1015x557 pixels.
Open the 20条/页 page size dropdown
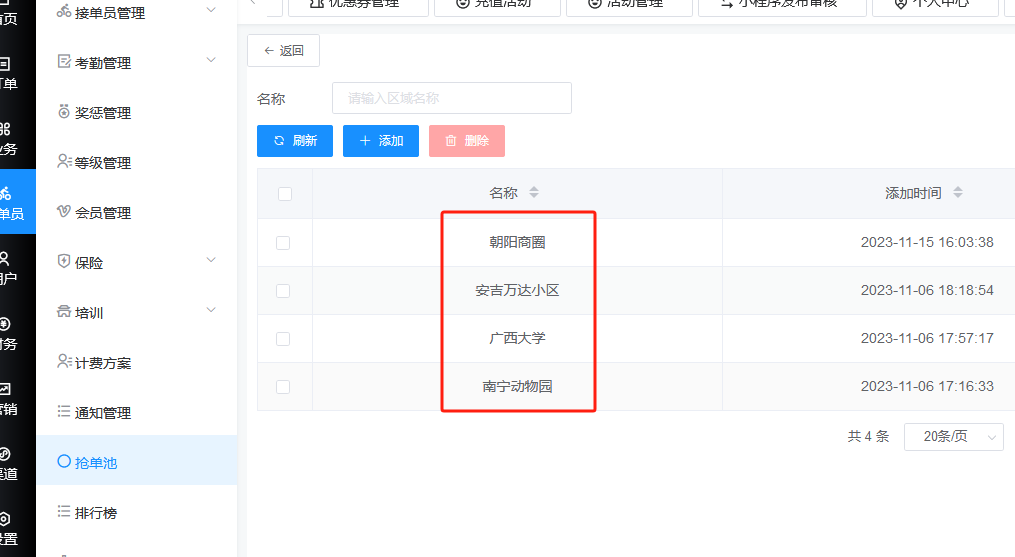[x=954, y=437]
